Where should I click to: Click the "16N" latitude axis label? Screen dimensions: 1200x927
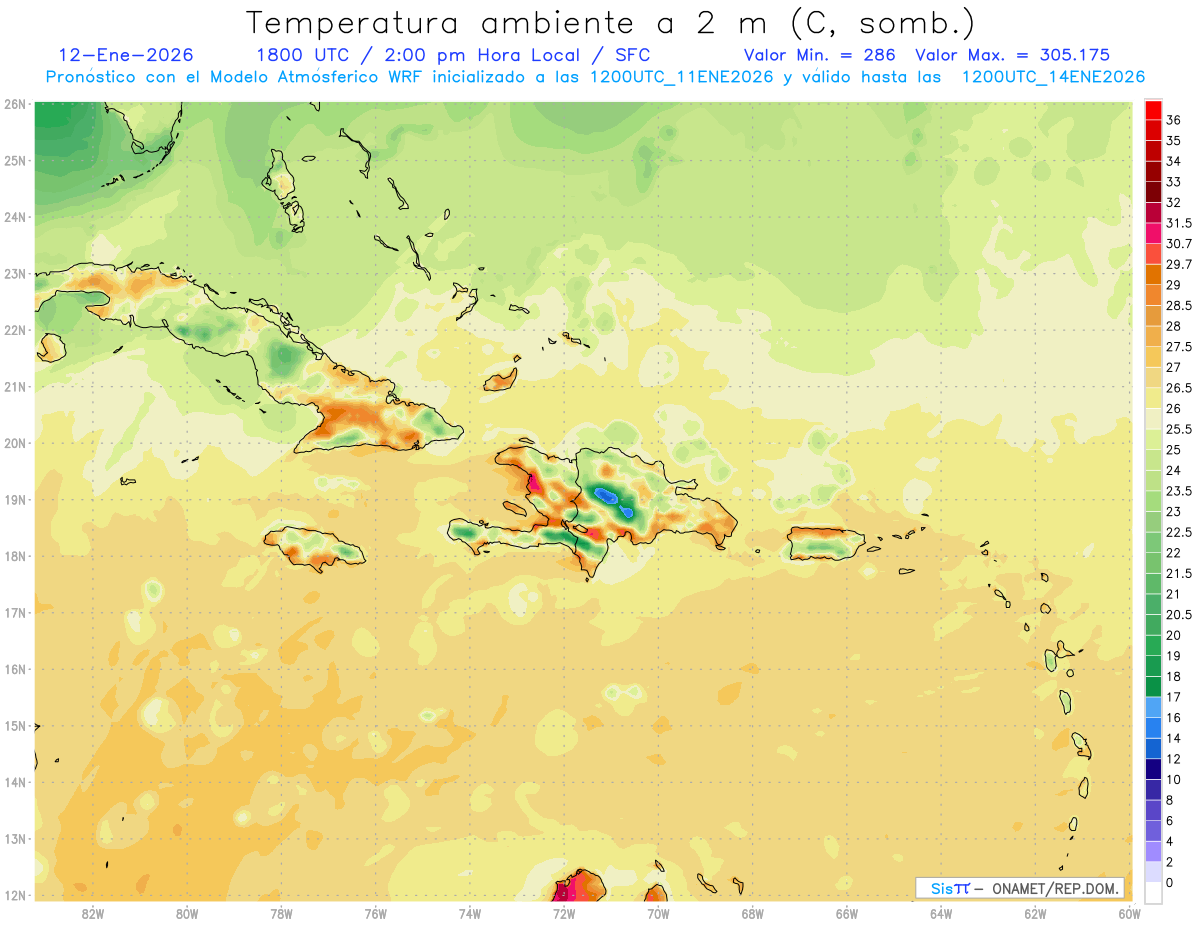coord(14,669)
